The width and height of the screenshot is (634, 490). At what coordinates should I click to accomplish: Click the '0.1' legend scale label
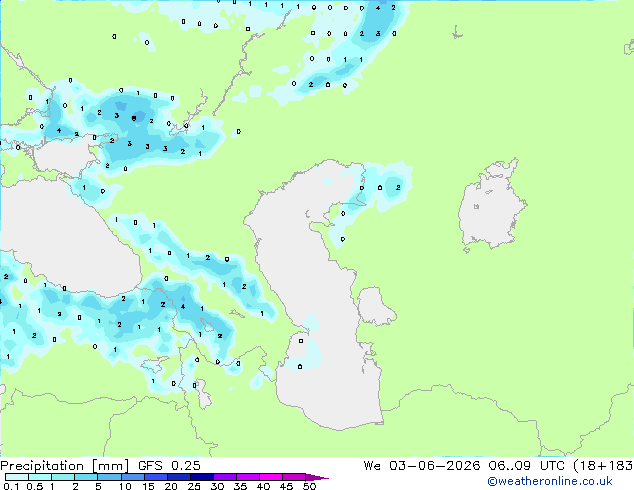click(11, 486)
